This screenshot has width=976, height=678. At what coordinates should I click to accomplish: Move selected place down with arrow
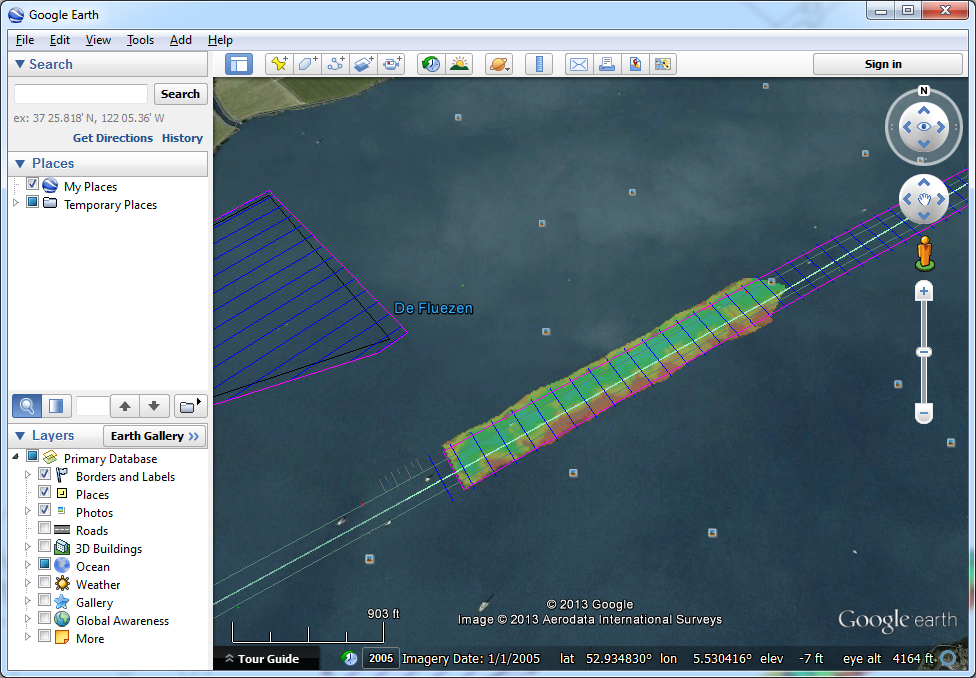[x=154, y=407]
